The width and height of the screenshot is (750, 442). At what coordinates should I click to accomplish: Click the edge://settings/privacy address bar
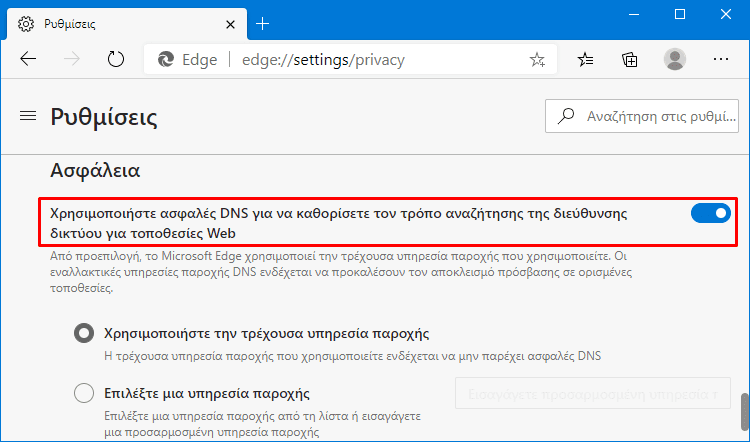(x=351, y=59)
